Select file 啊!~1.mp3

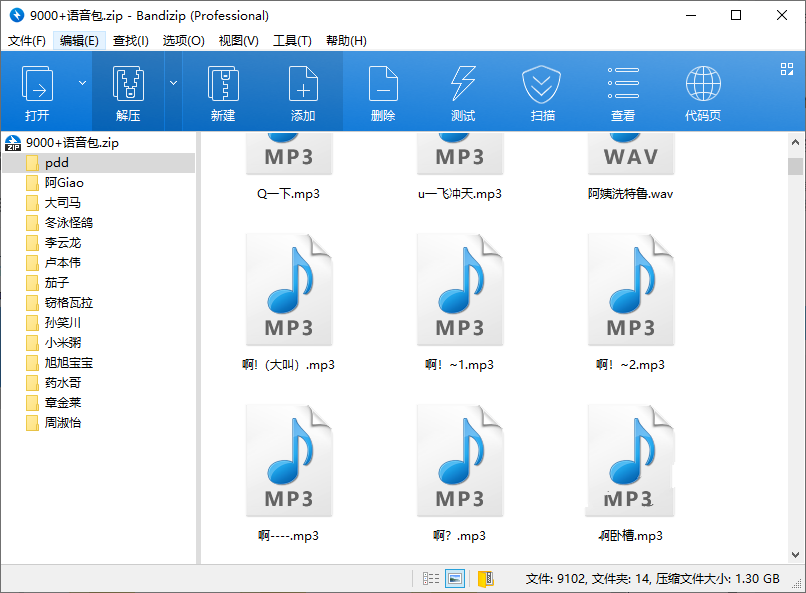(x=460, y=303)
